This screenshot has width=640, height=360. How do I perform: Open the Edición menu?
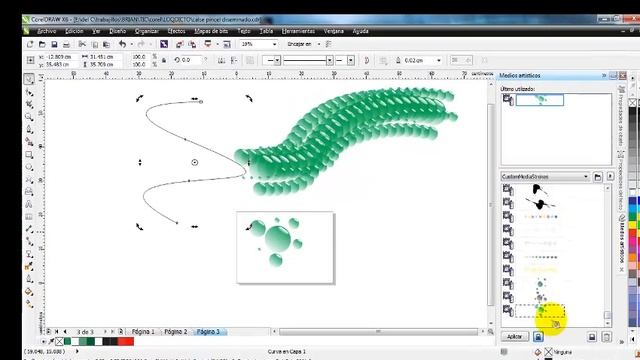coord(74,31)
